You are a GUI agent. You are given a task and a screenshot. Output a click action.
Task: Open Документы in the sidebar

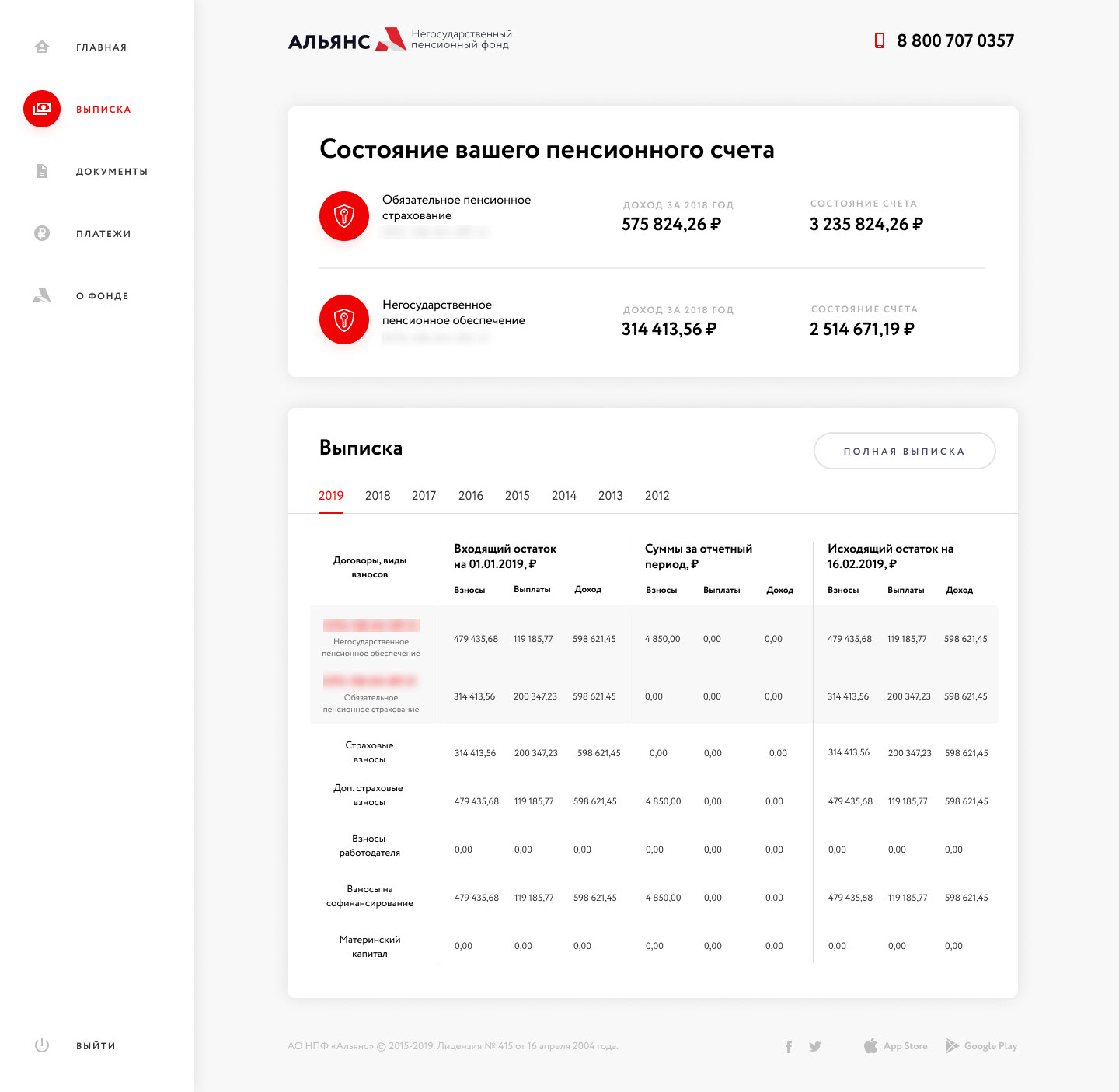[x=112, y=172]
